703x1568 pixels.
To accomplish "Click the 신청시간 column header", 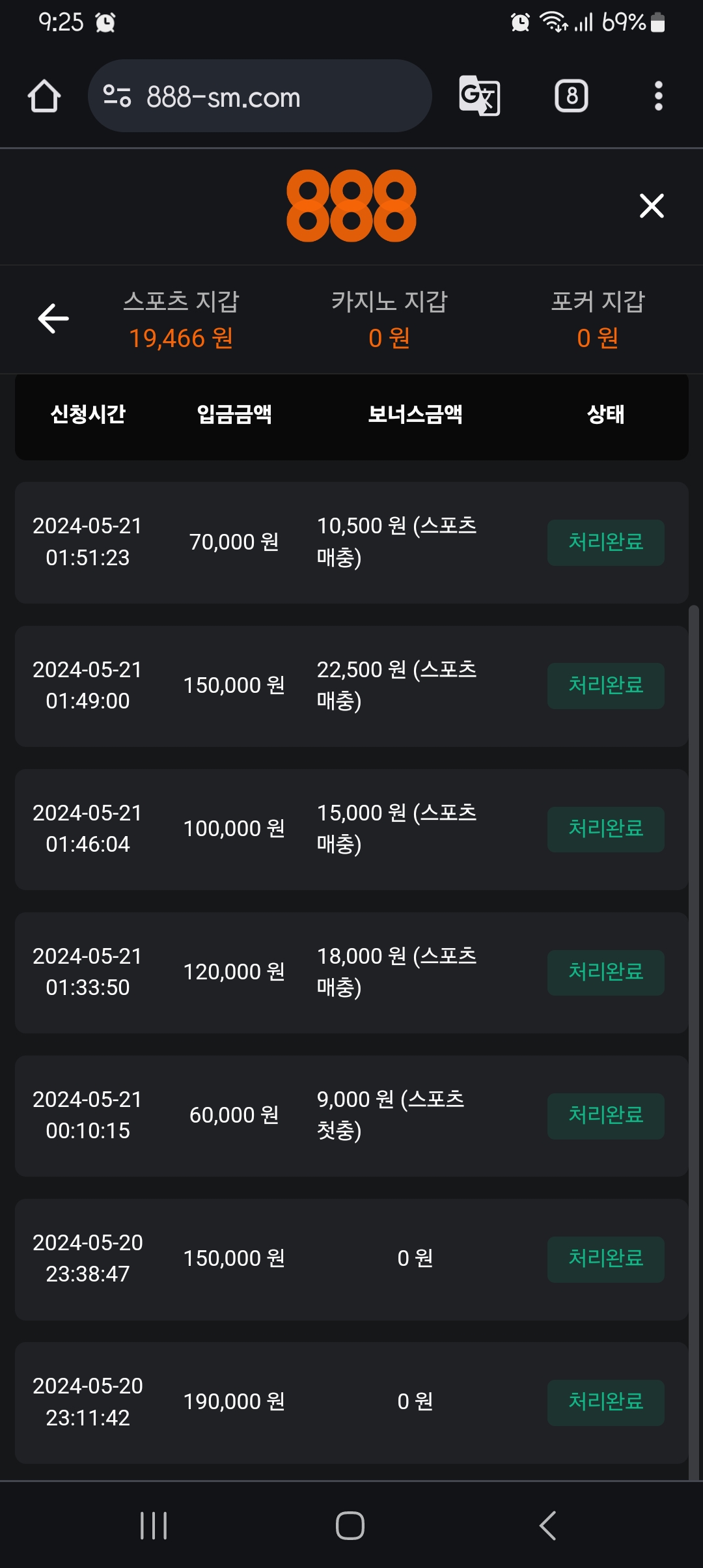I will click(88, 414).
